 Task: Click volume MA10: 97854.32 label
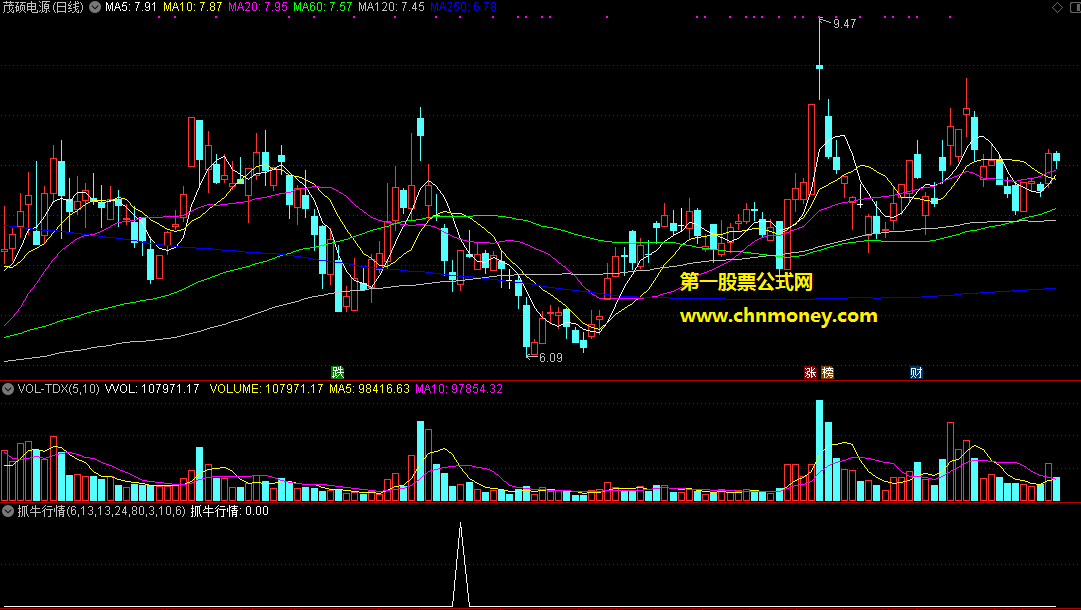point(458,389)
